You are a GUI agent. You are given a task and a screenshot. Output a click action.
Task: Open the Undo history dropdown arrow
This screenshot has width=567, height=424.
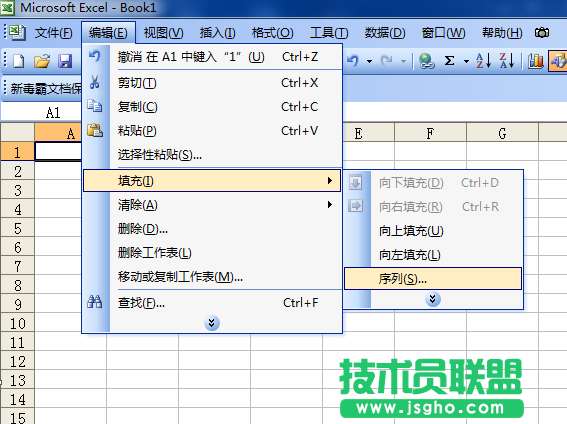[369, 61]
